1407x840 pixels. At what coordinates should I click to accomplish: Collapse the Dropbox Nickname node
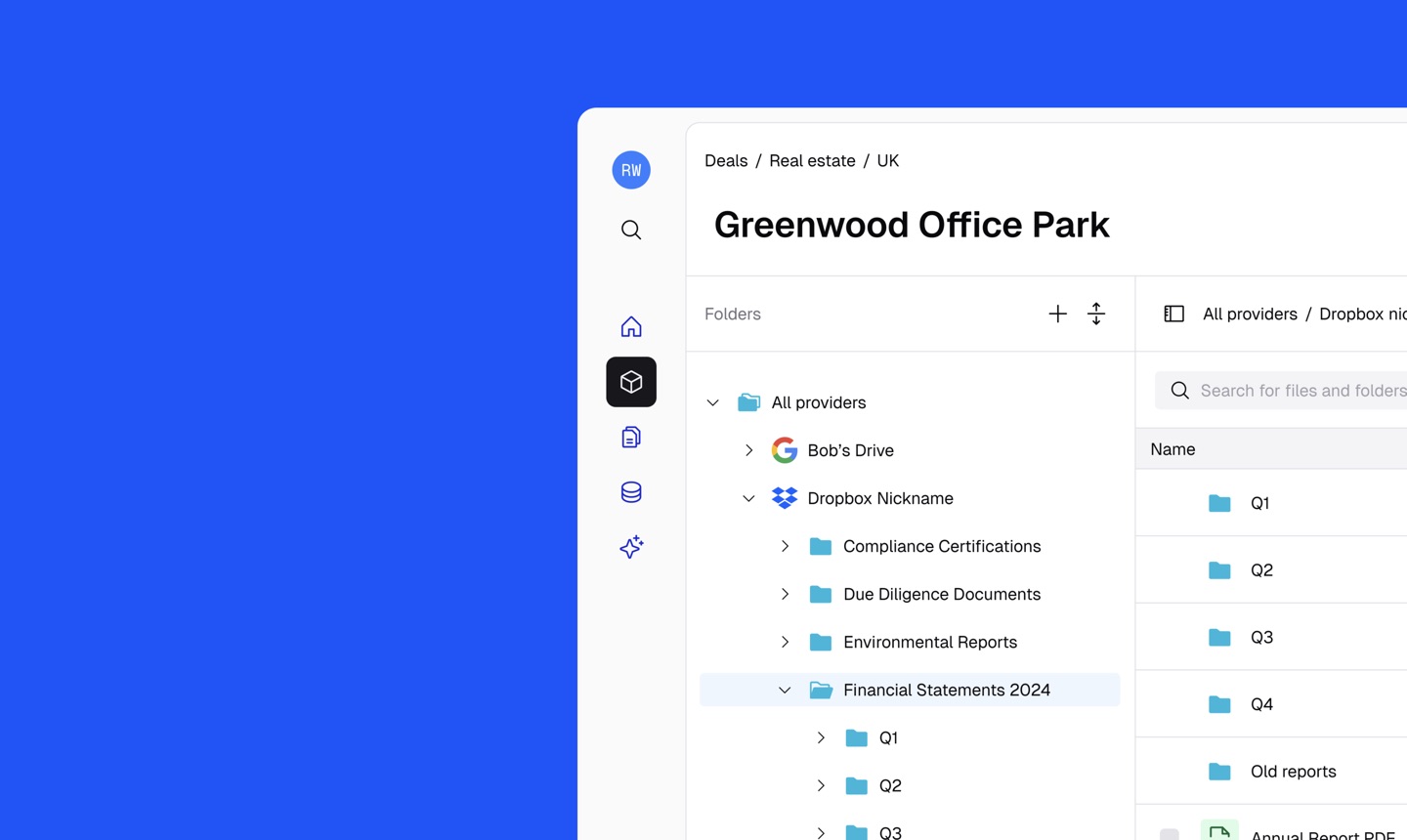pyautogui.click(x=748, y=498)
